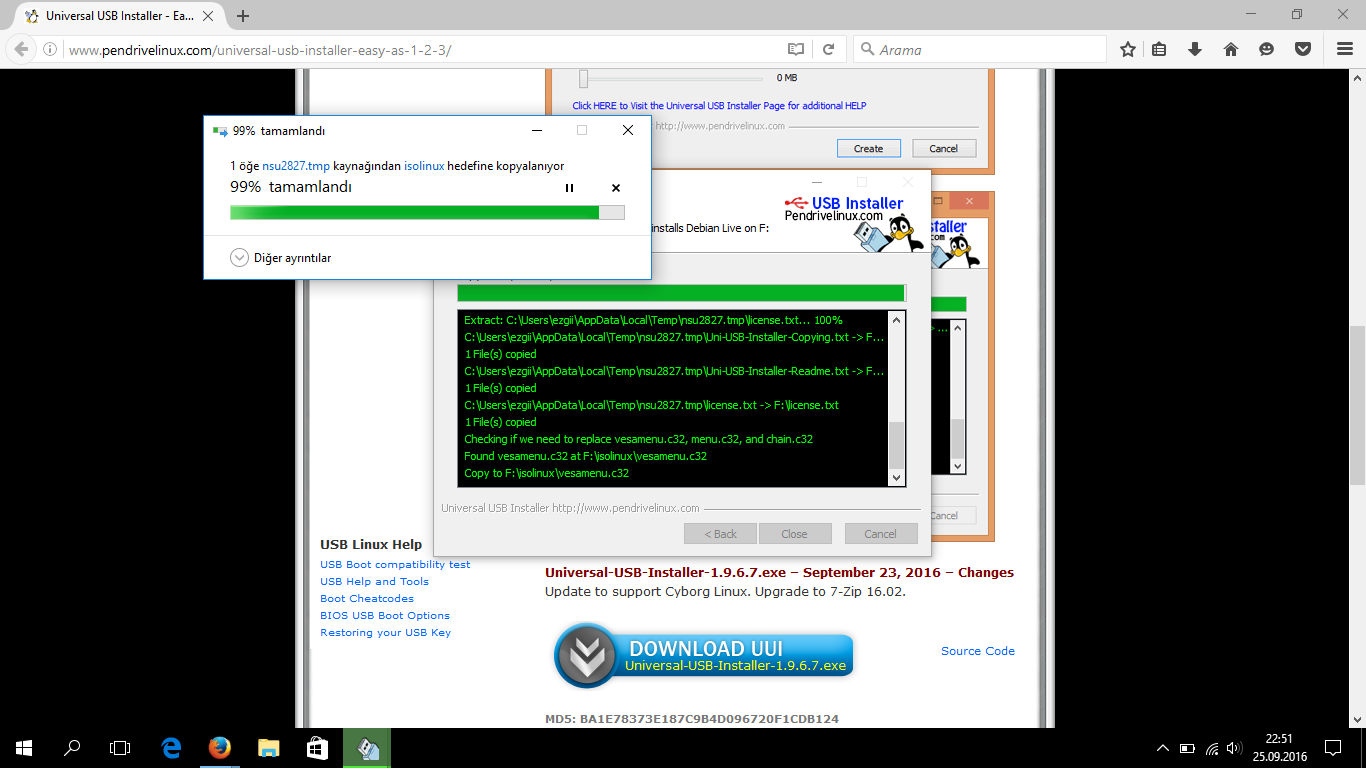This screenshot has height=768, width=1366.
Task: Click the nsu2827.tmp source link
Action: (x=296, y=166)
